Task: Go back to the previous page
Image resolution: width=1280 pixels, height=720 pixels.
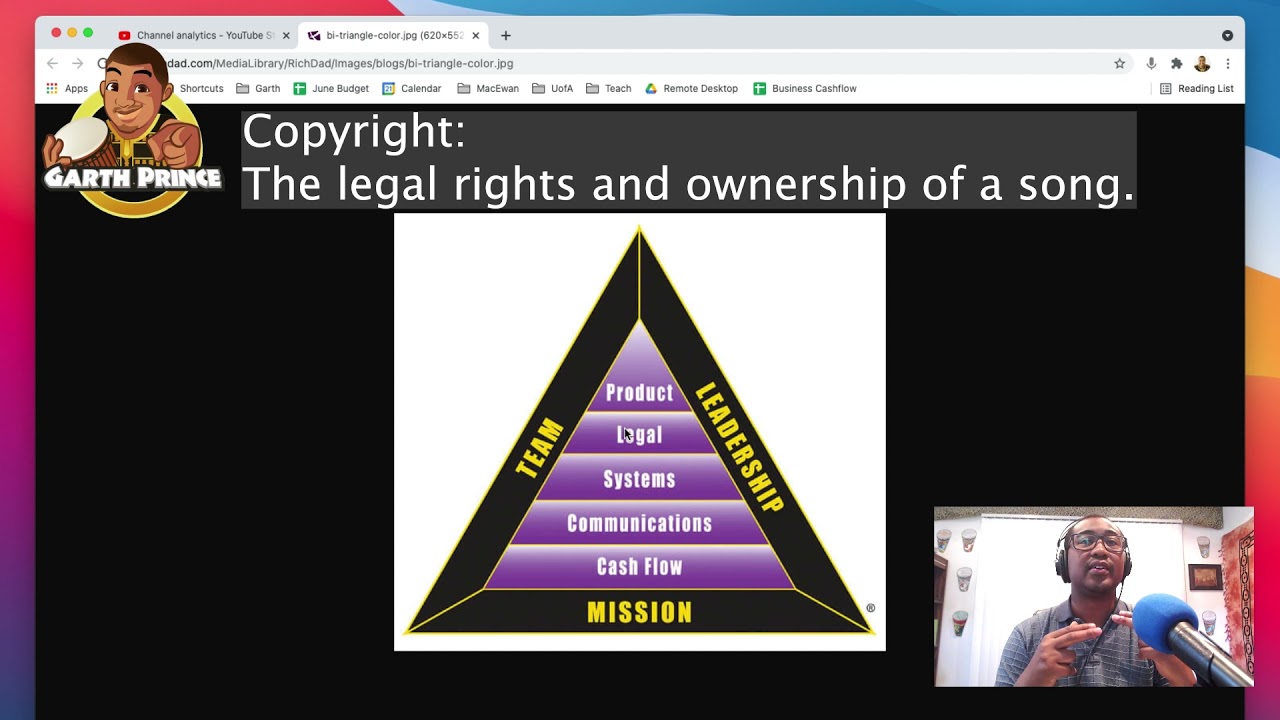Action: 52,63
